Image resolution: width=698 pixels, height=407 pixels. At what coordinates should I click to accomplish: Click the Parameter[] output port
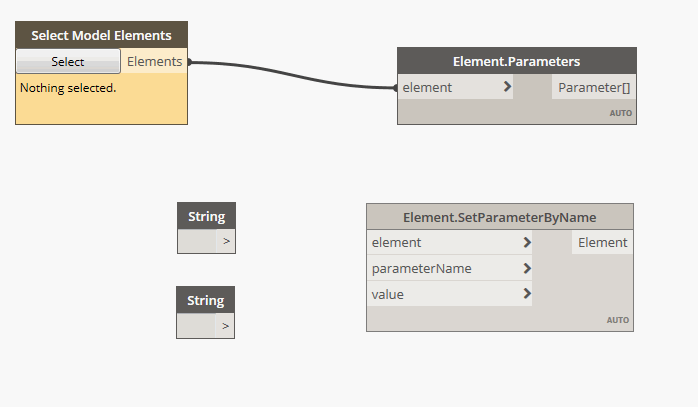(x=593, y=87)
